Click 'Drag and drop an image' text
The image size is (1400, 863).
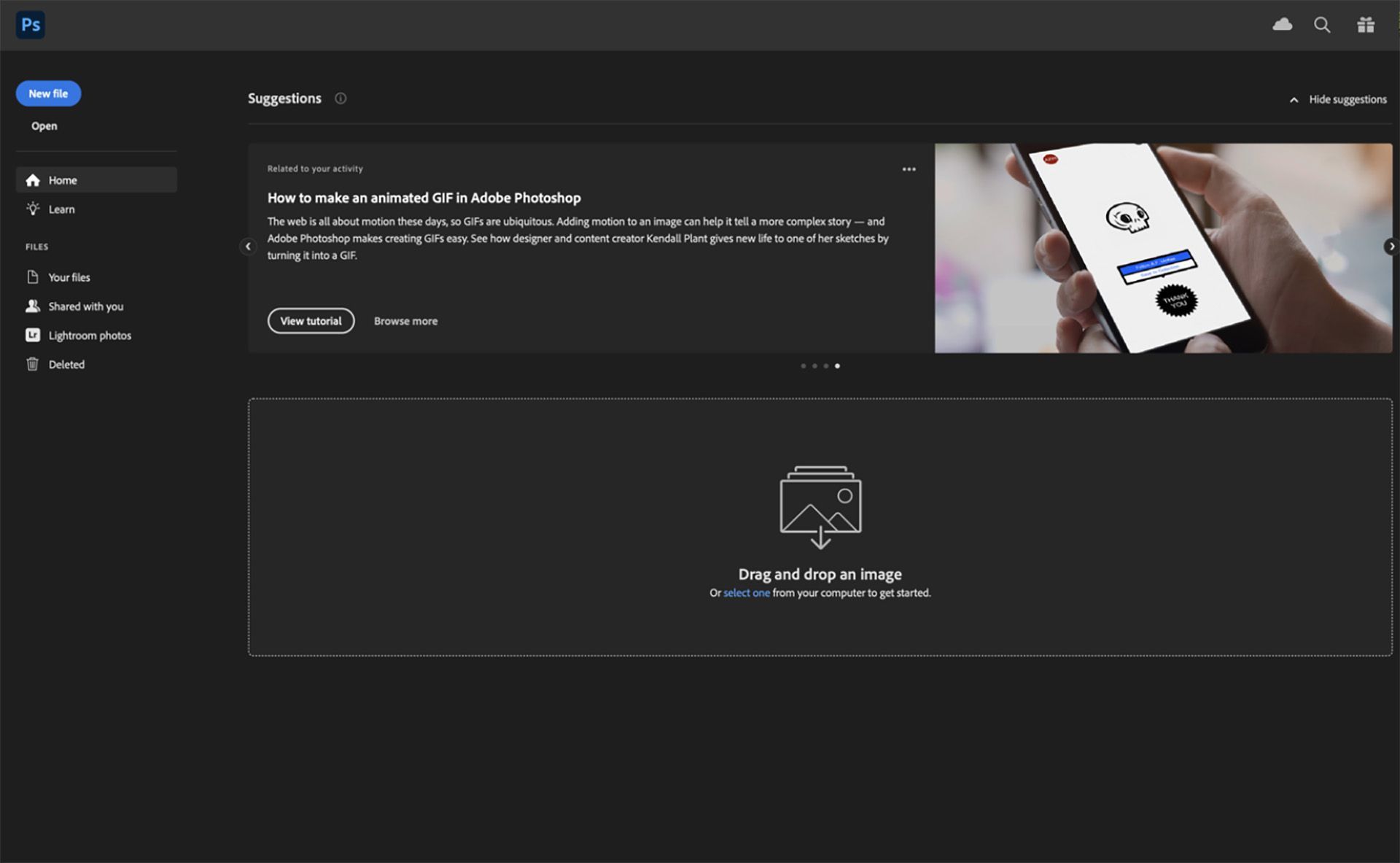(820, 574)
